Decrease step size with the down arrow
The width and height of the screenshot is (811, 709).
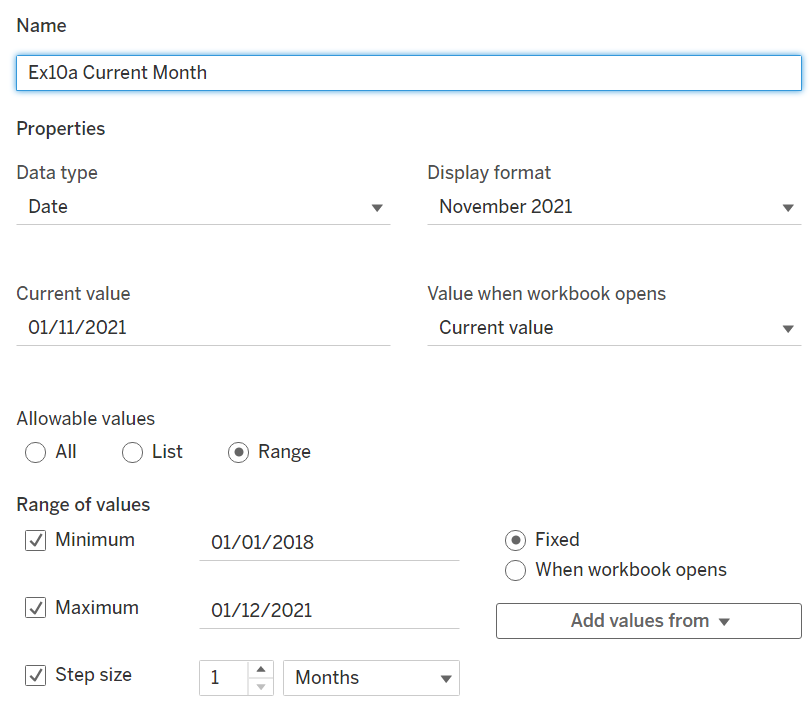[x=260, y=686]
